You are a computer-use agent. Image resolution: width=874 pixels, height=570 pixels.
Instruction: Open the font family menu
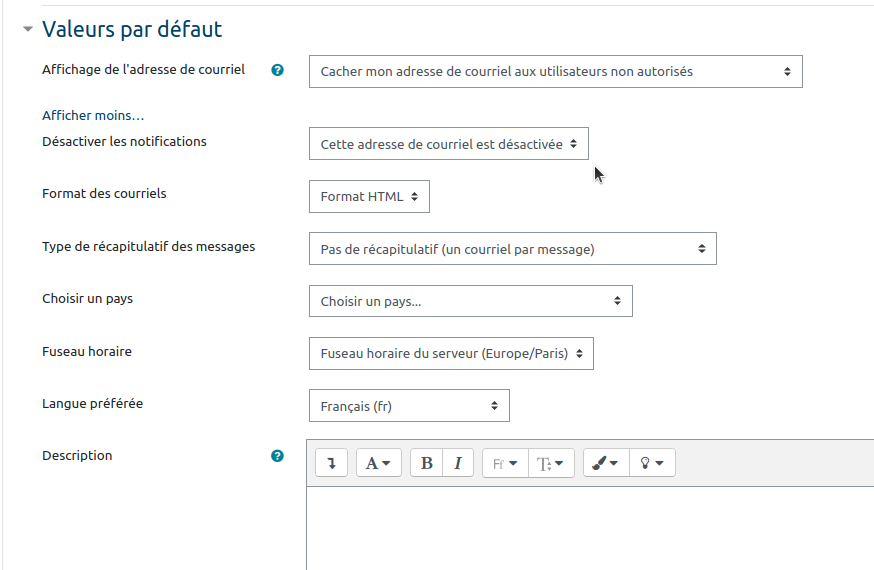coord(505,463)
